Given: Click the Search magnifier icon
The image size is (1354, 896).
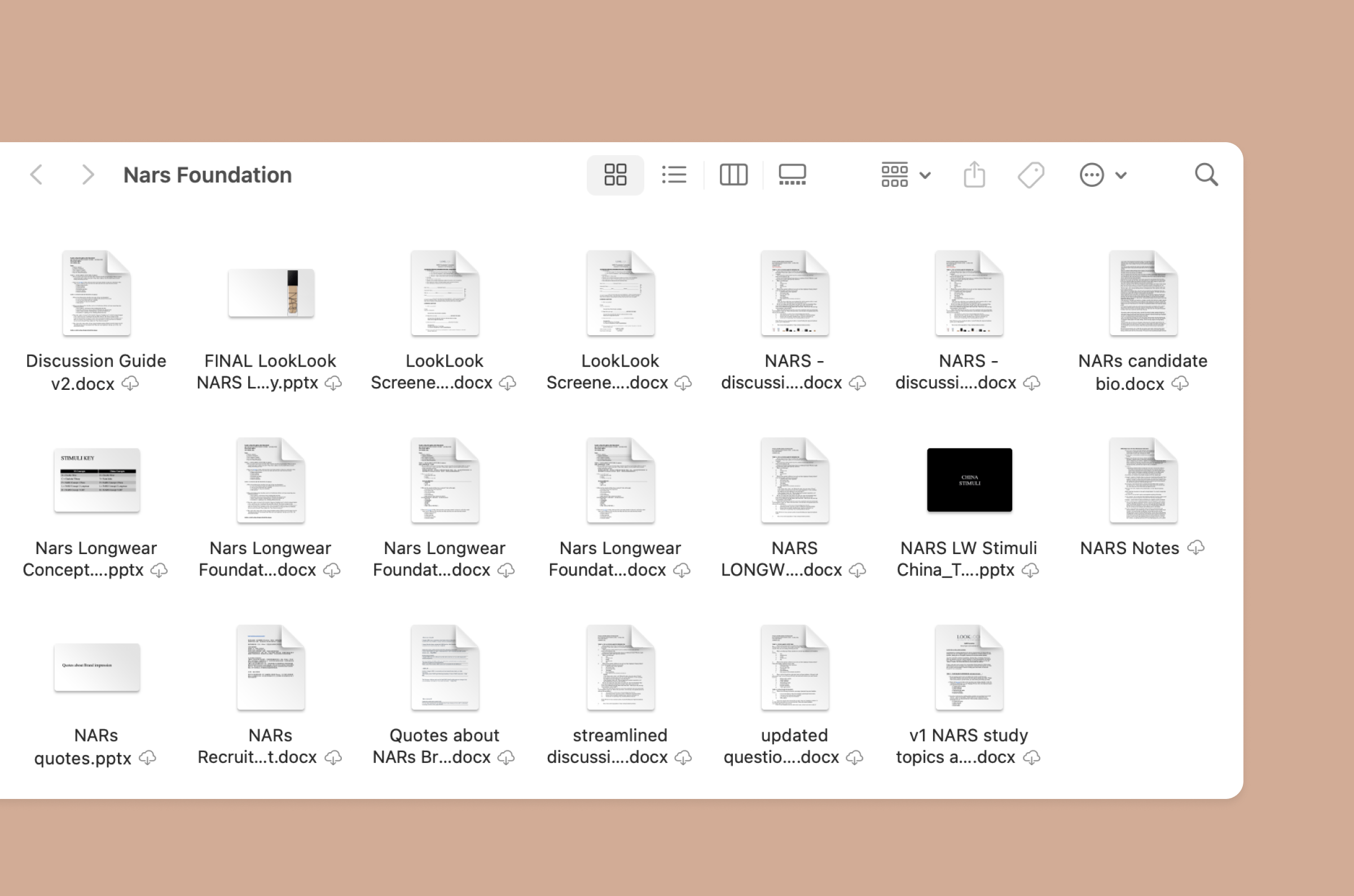Looking at the screenshot, I should 1206,175.
